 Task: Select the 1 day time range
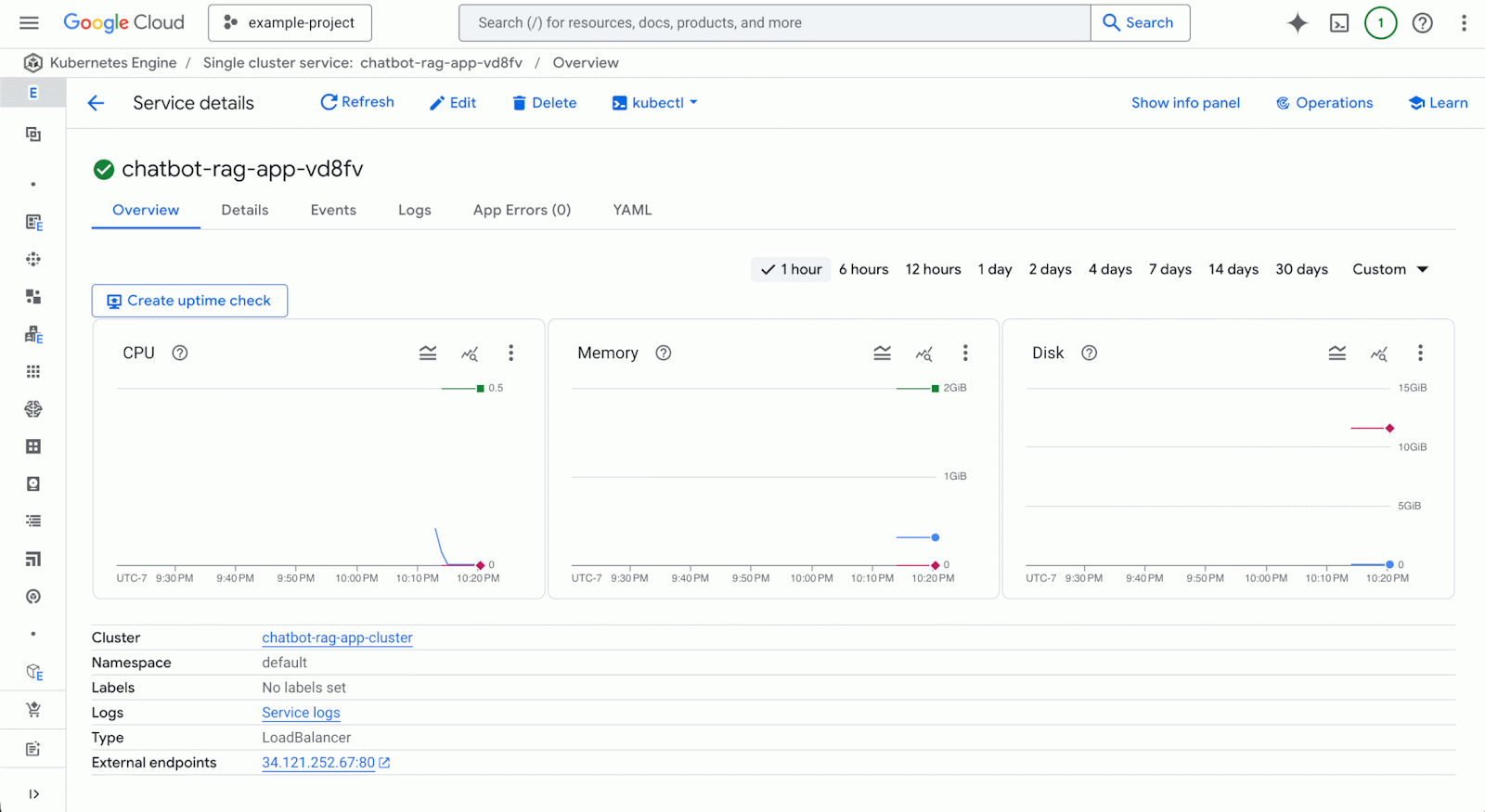[995, 269]
